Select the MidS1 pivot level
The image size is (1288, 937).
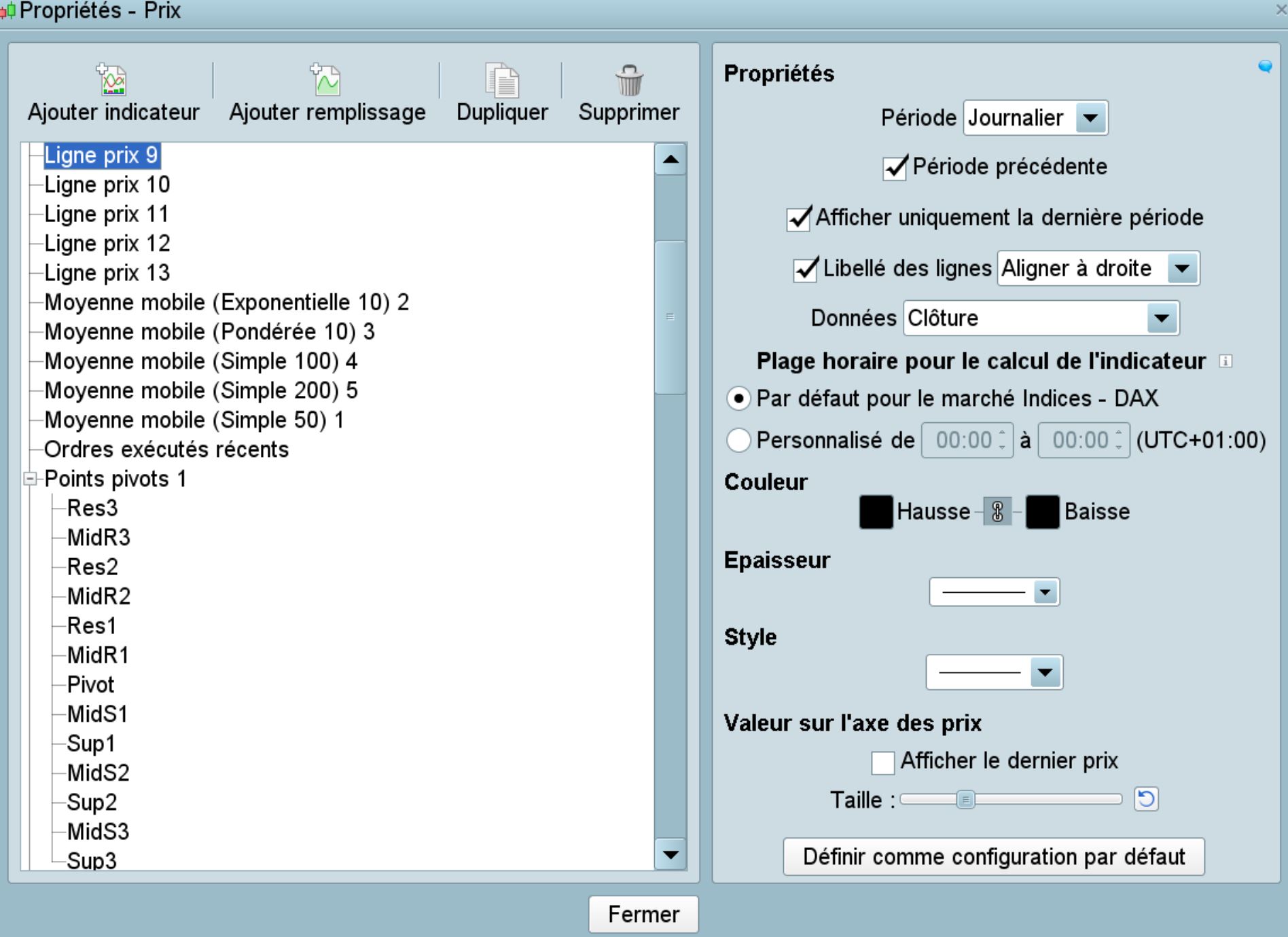point(97,714)
